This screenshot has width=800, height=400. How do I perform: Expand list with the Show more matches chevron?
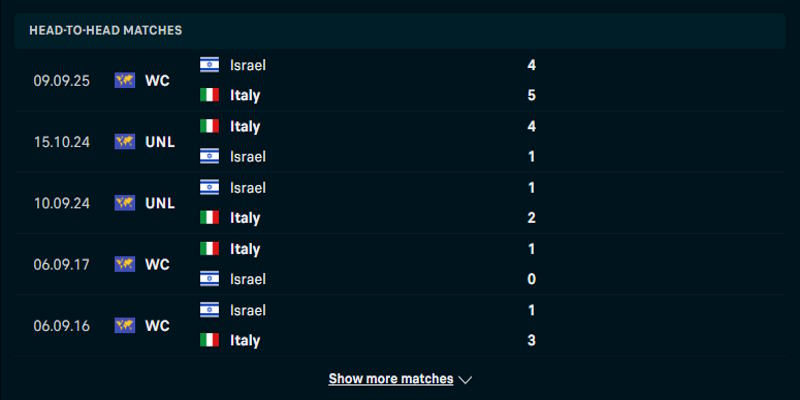click(465, 380)
